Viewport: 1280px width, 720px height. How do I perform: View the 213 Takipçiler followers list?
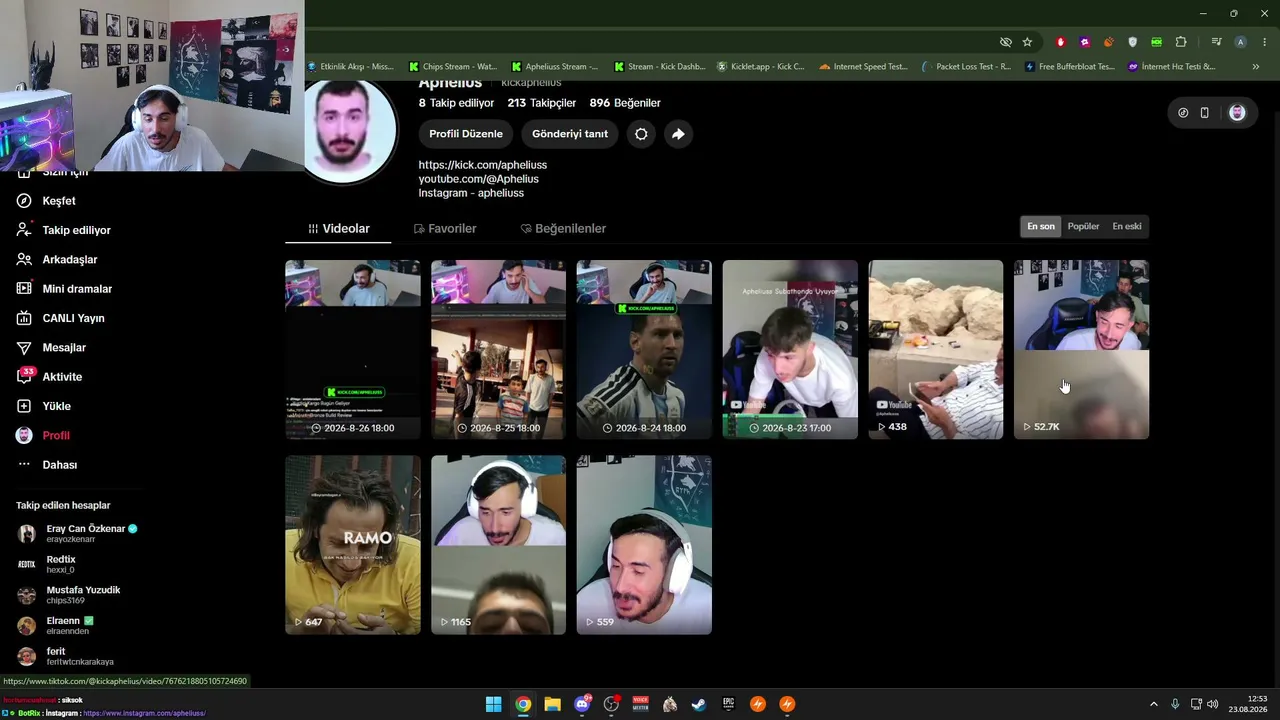[542, 103]
